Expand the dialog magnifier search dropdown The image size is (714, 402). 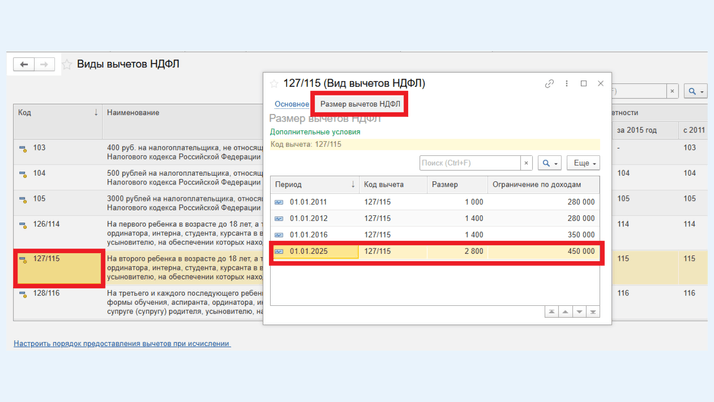point(549,163)
